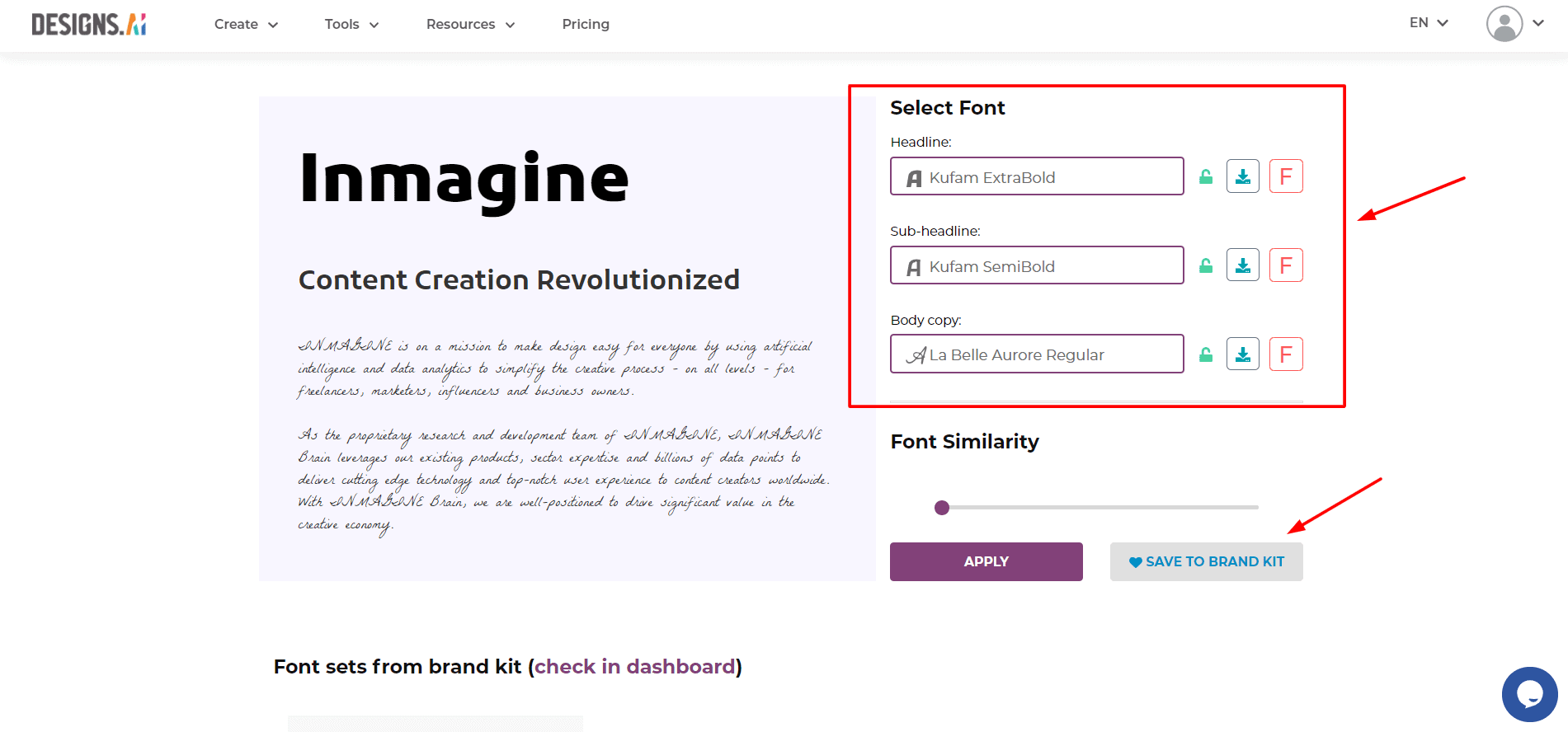Open the chat support bubble

(x=1529, y=694)
